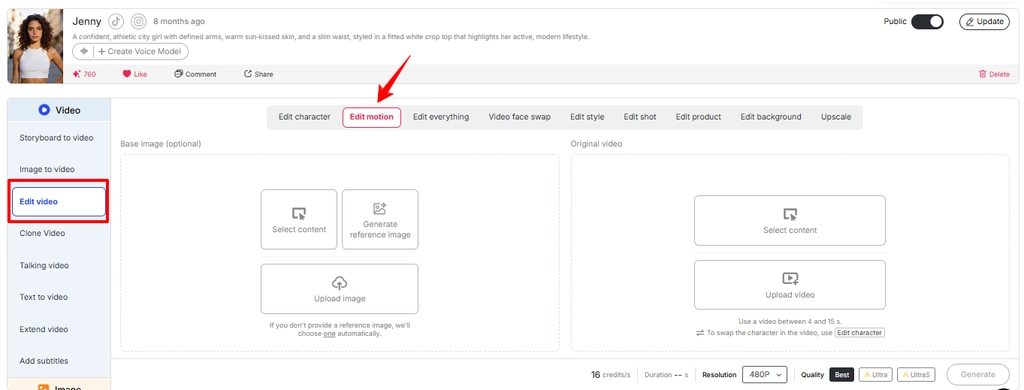Viewport: 1024px width, 390px height.
Task: Open Text to video option
Action: 43,297
